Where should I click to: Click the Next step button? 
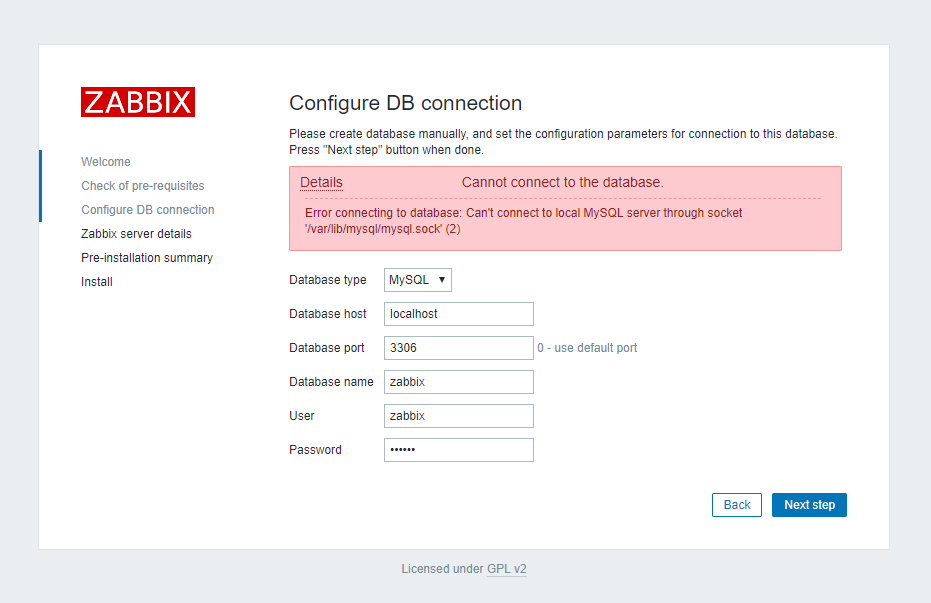click(808, 504)
